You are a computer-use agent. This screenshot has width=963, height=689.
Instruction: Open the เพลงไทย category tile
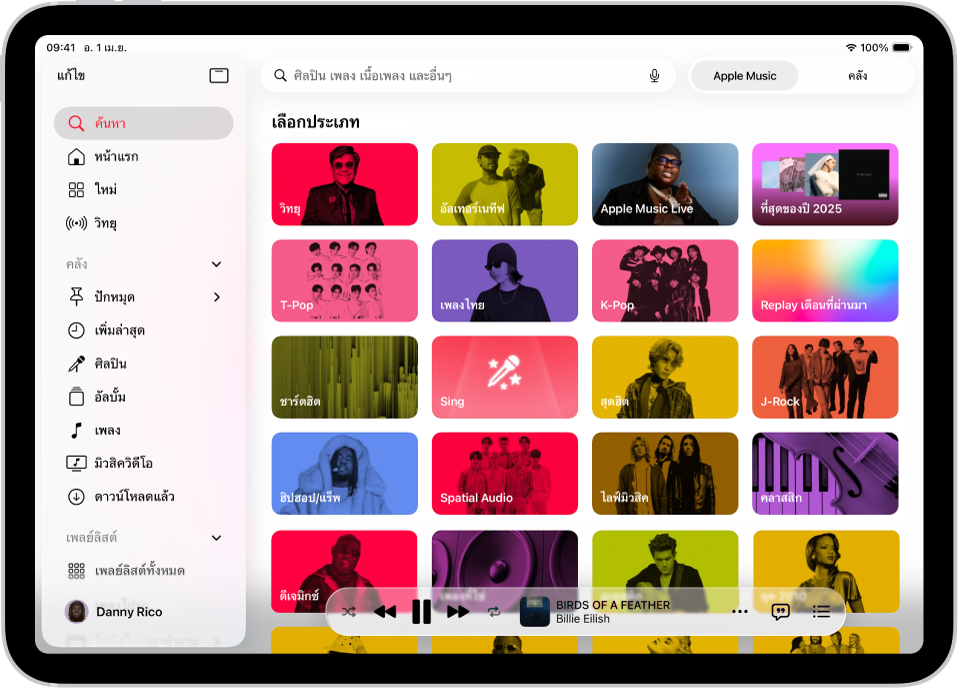505,281
